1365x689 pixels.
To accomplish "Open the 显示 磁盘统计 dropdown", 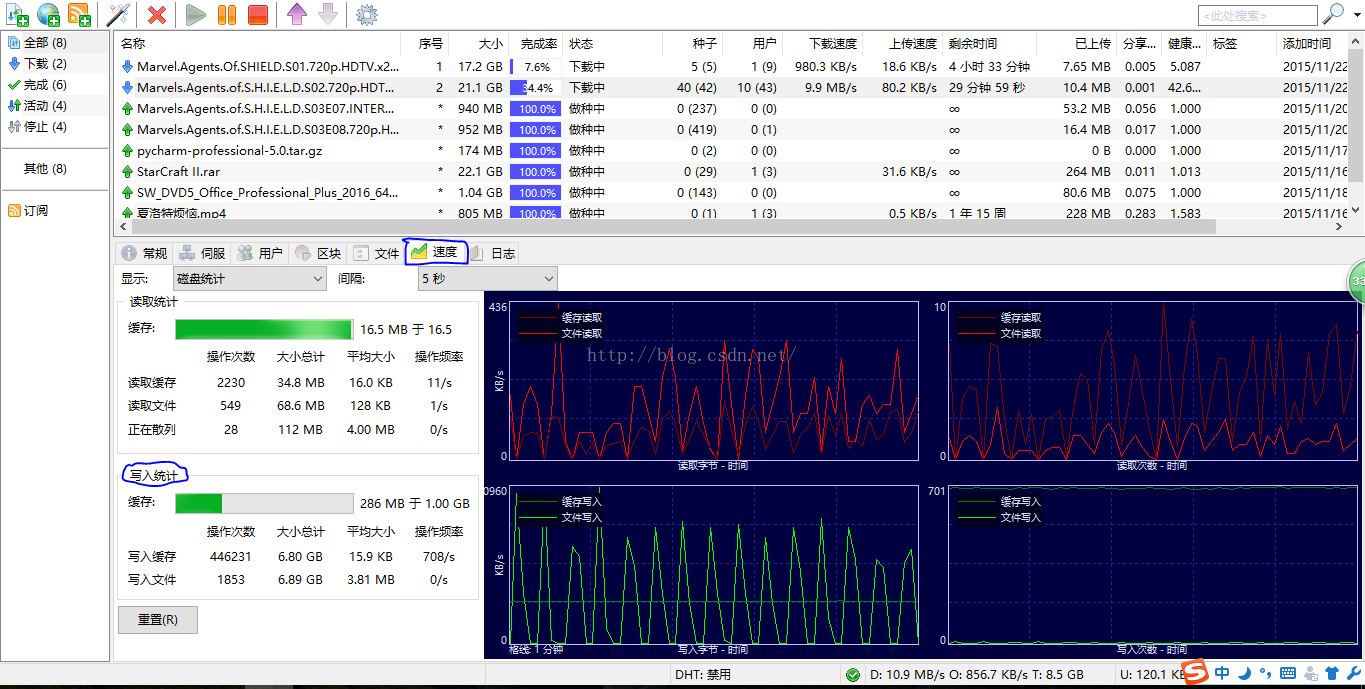I will (x=249, y=279).
